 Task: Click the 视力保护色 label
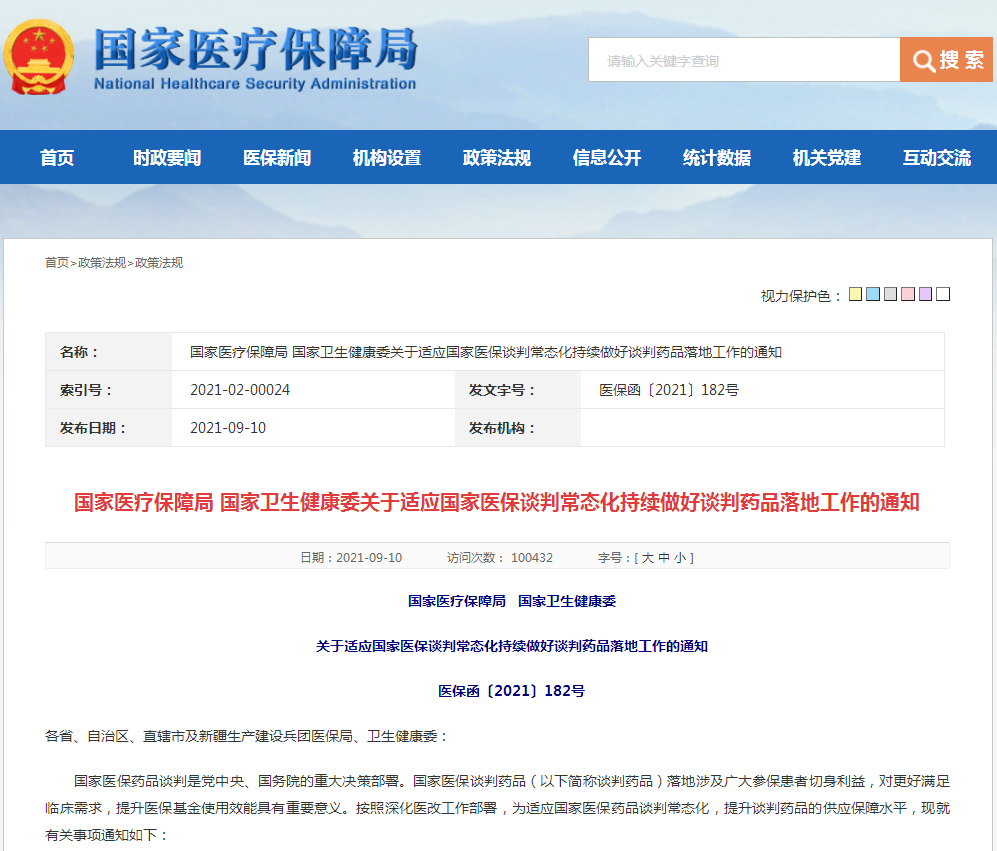(x=801, y=296)
